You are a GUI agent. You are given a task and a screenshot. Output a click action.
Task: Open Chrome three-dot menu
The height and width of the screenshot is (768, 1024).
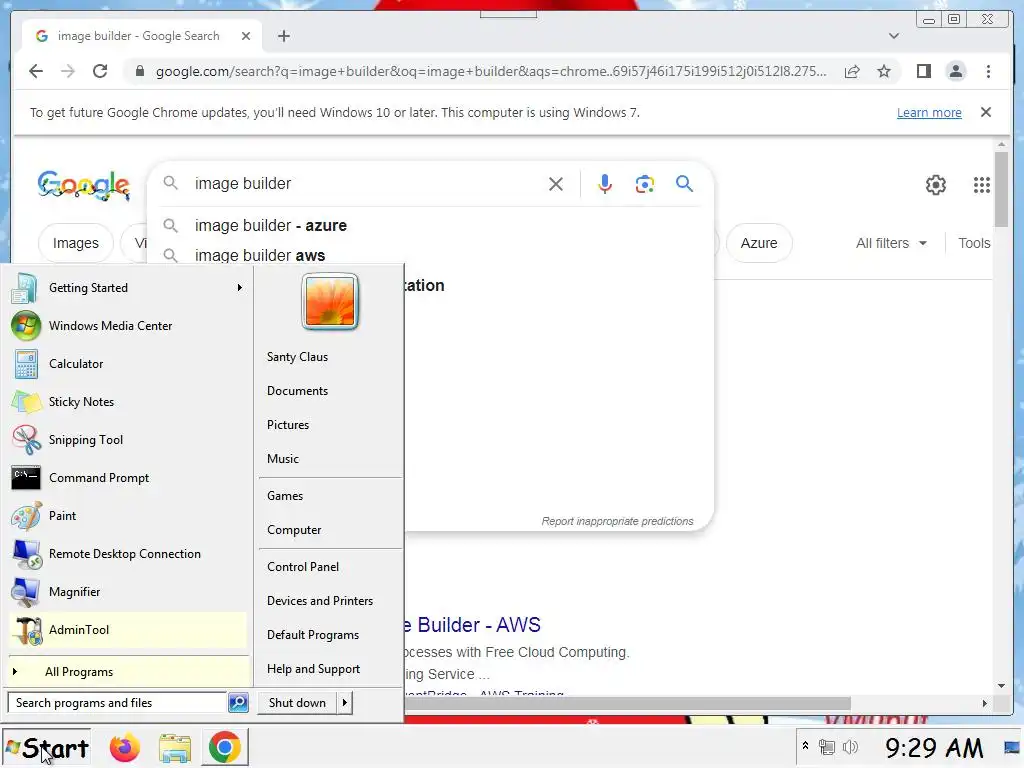click(988, 71)
